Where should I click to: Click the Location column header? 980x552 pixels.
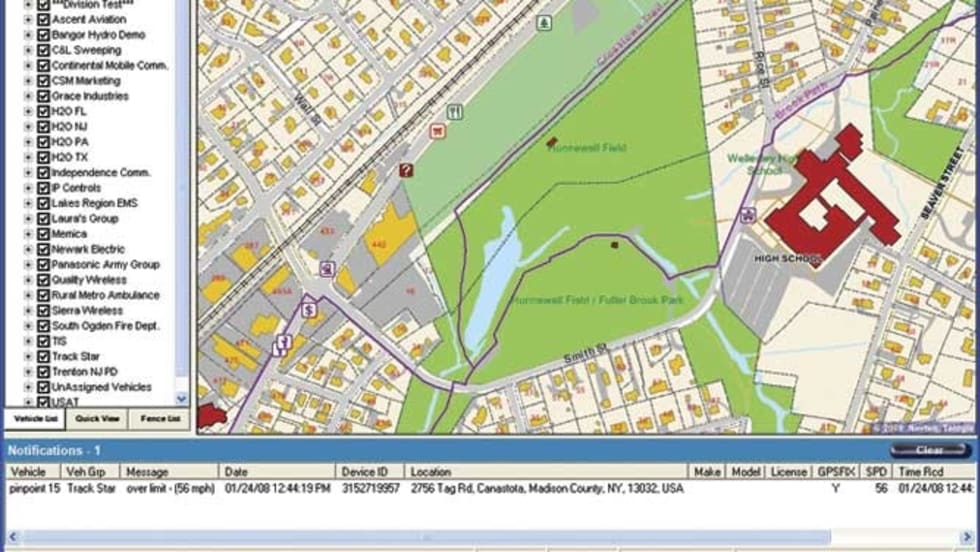tap(546, 471)
